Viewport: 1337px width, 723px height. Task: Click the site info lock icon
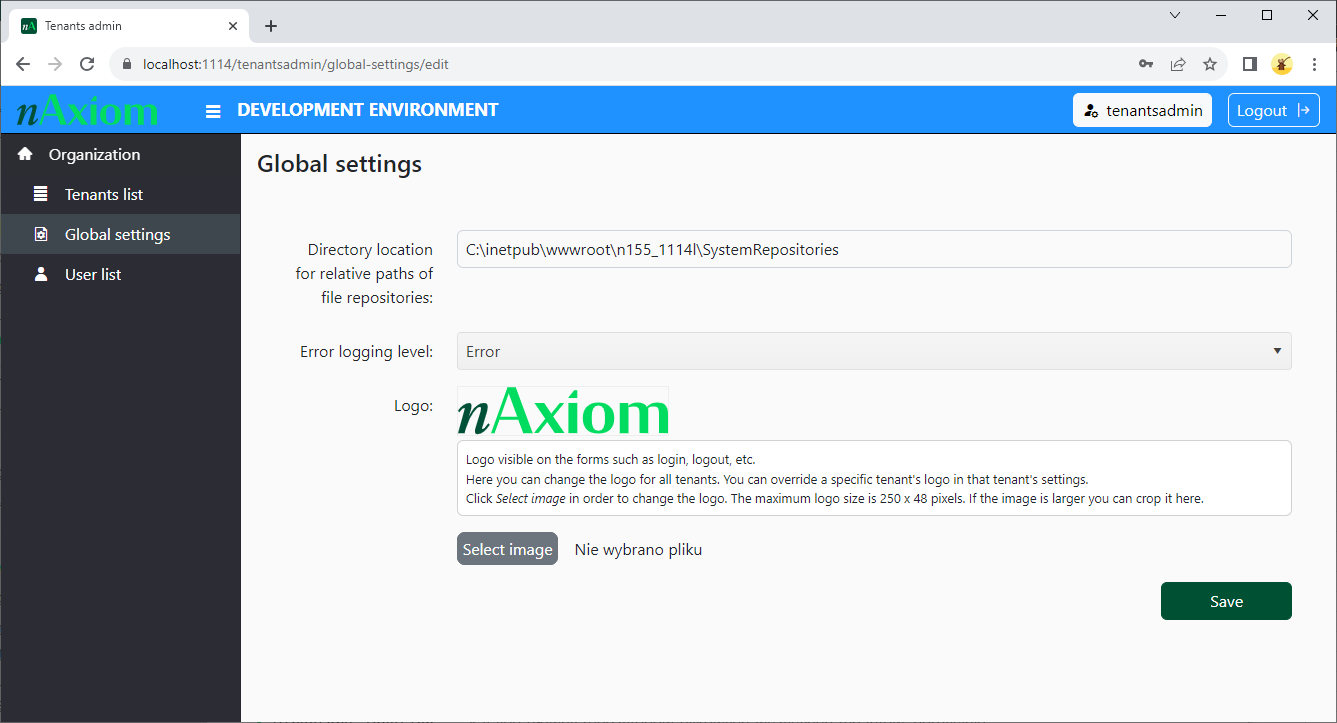click(126, 64)
